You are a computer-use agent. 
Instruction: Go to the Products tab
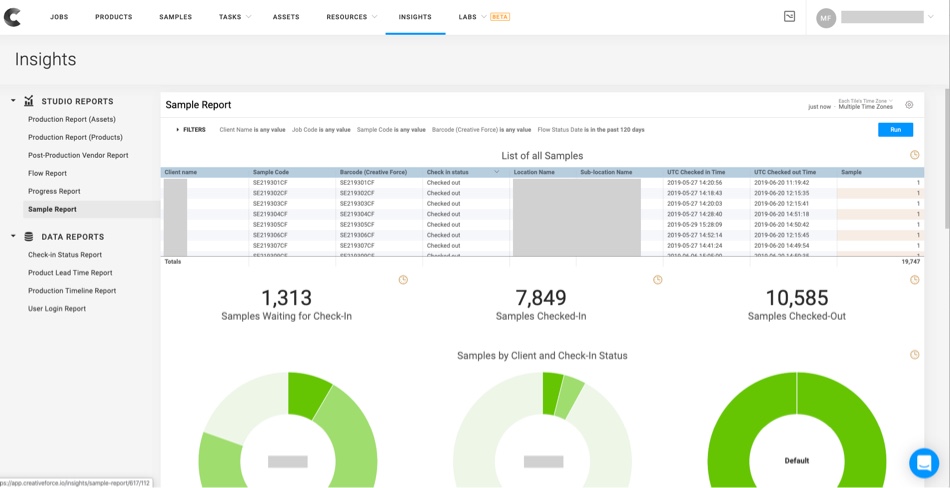(x=113, y=17)
